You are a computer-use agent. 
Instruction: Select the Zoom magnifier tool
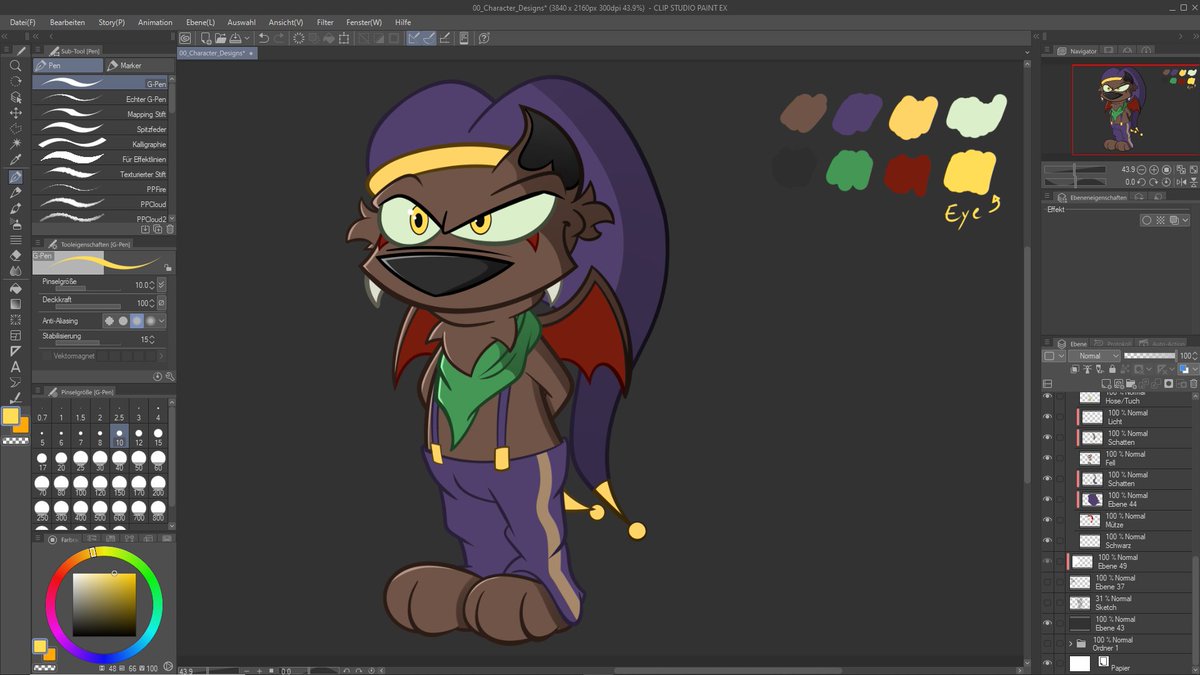pos(15,65)
